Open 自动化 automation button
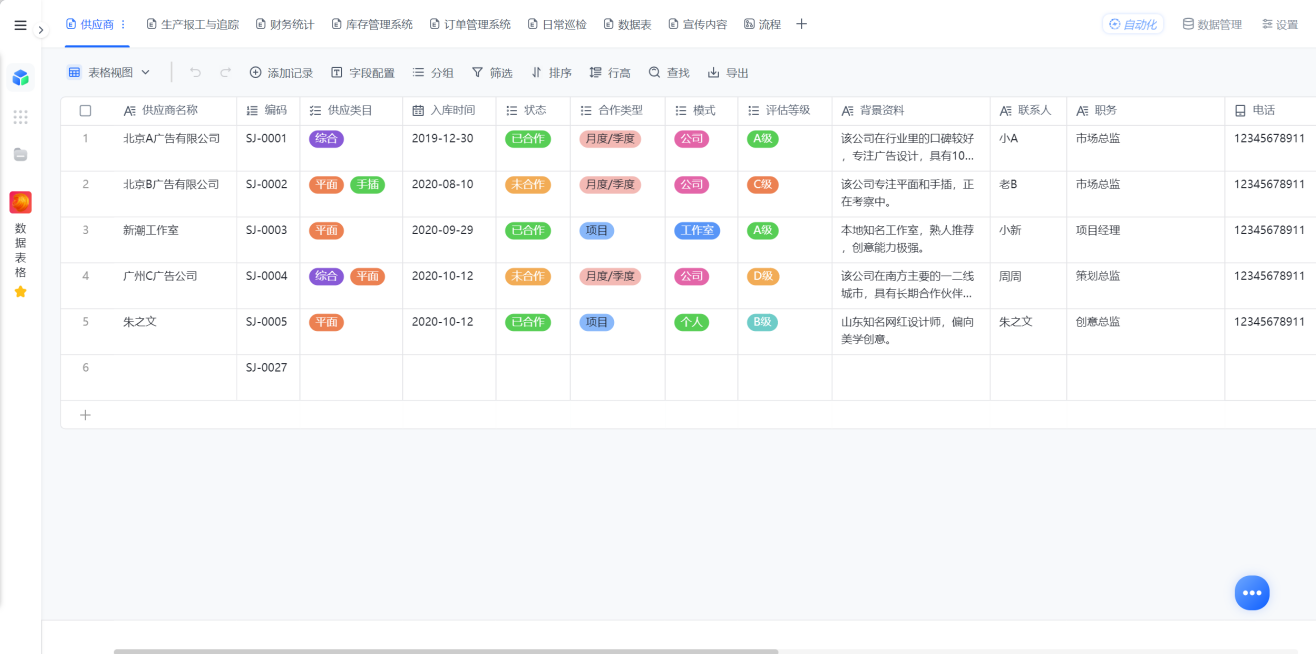The height and width of the screenshot is (654, 1316). [x=1133, y=24]
